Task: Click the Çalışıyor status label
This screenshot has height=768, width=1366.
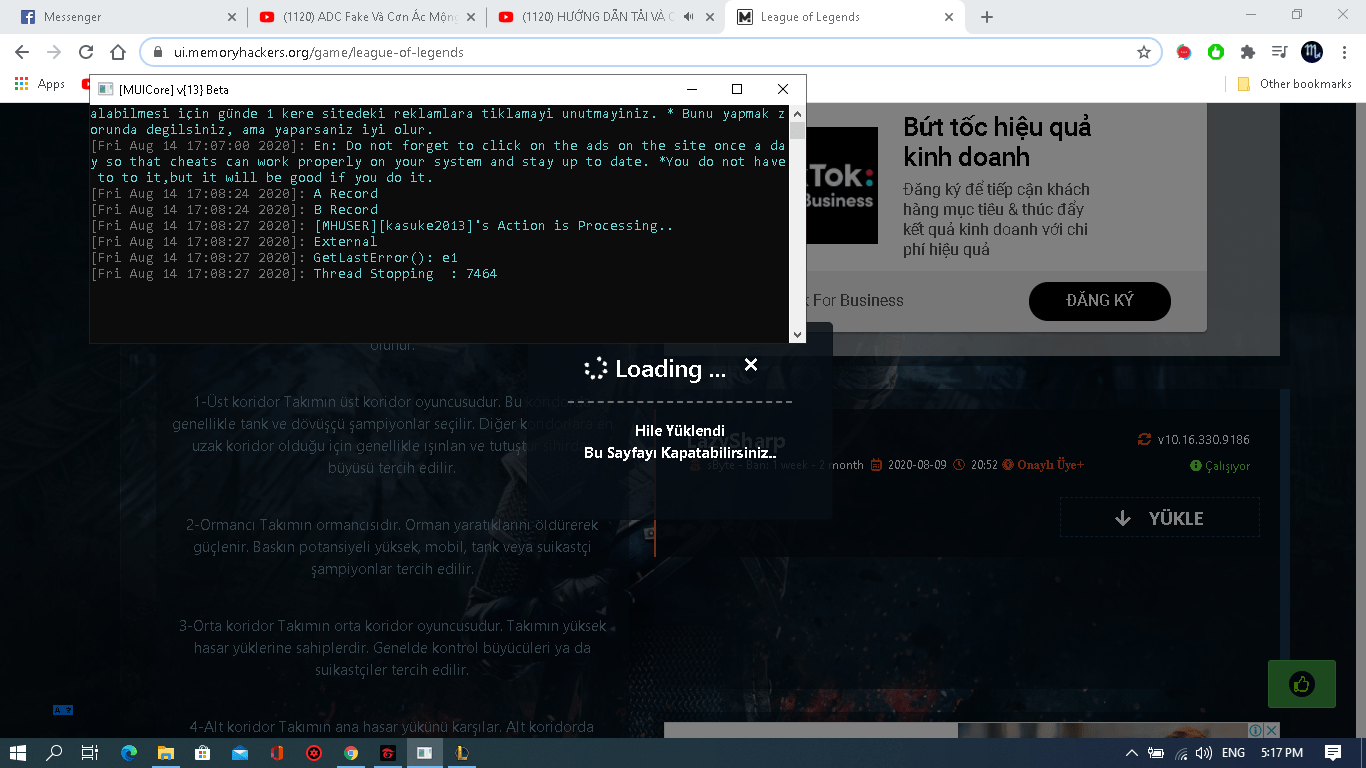Action: (x=1220, y=466)
